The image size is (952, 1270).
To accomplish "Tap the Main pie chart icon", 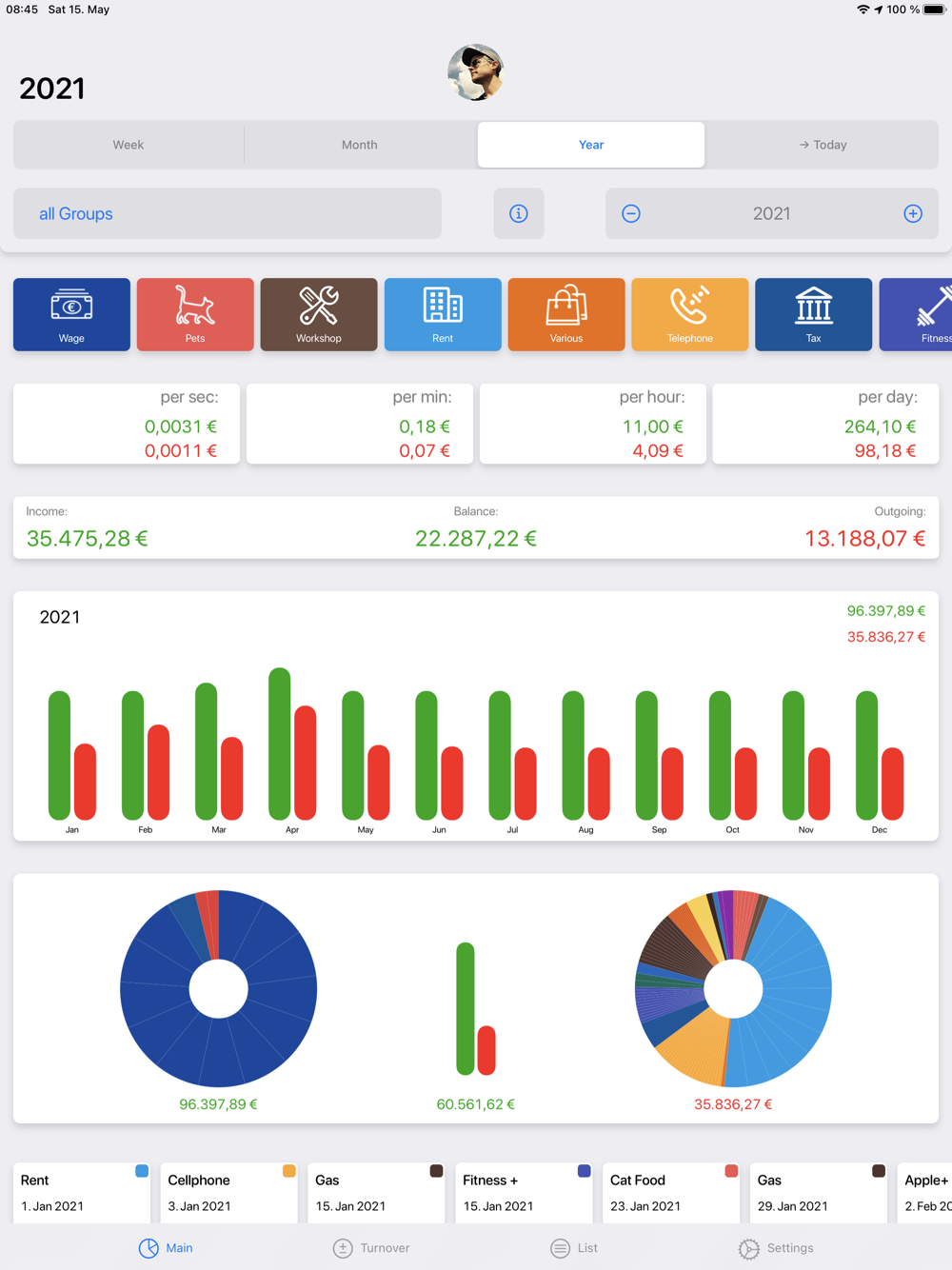I will [149, 1248].
